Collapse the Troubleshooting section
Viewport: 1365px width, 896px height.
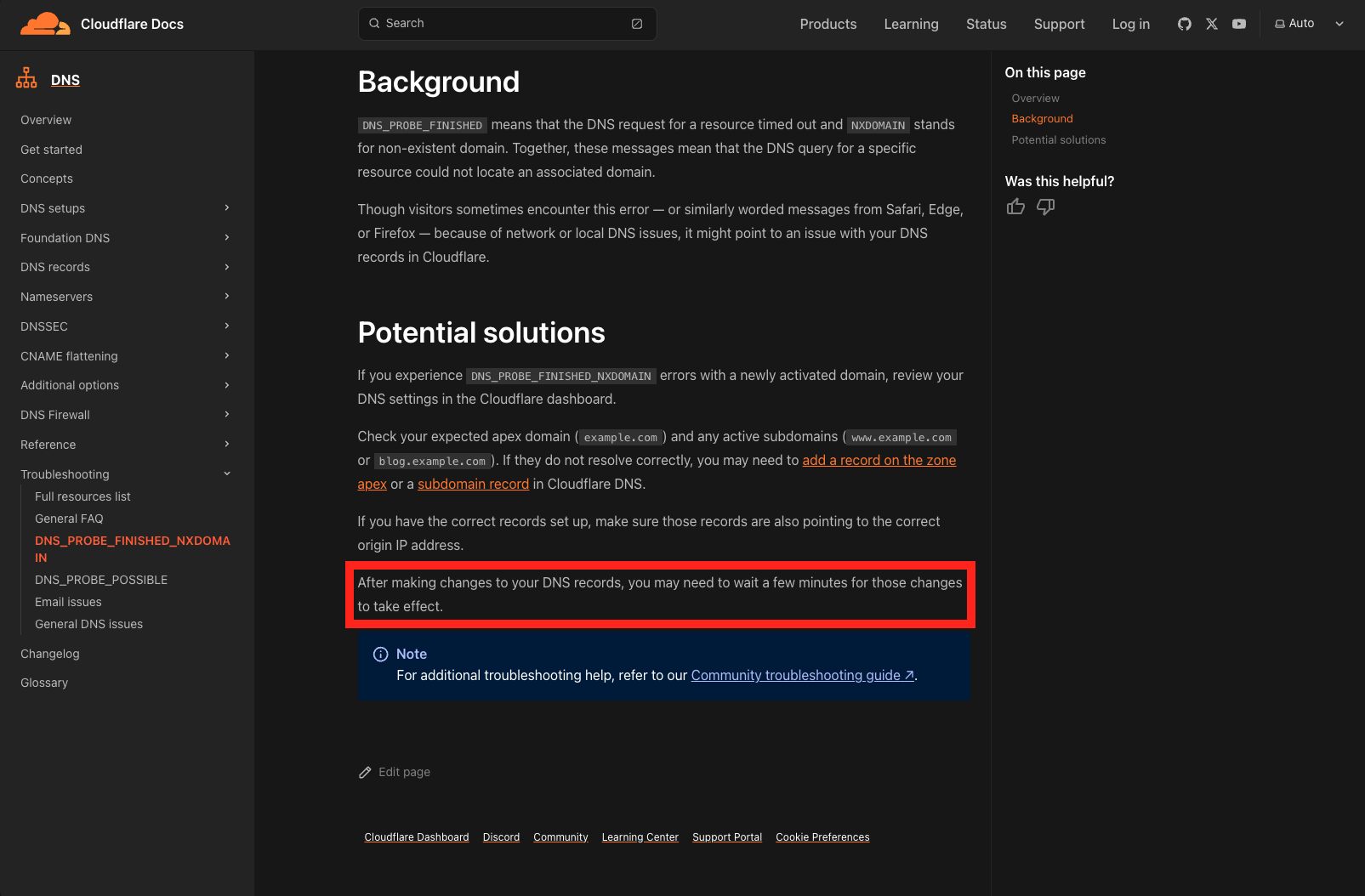pyautogui.click(x=227, y=474)
